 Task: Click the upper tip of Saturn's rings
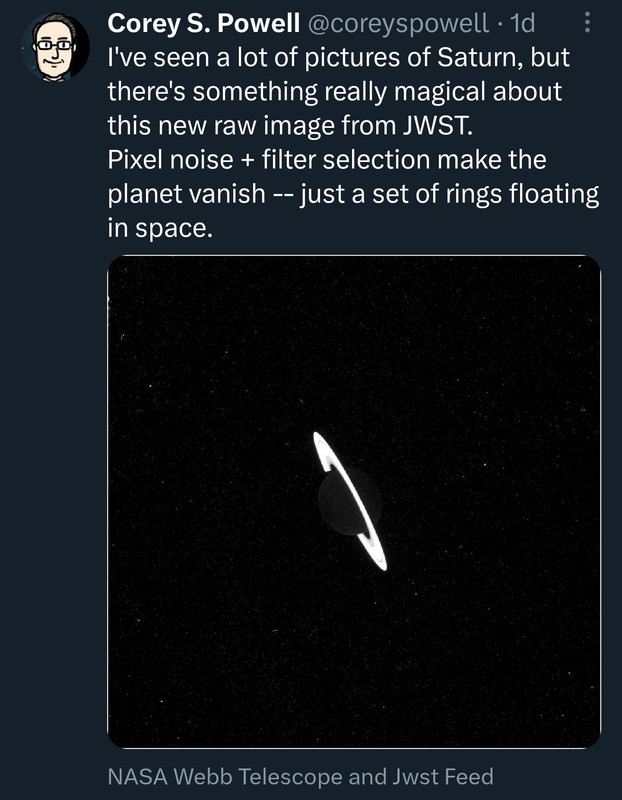coord(319,440)
